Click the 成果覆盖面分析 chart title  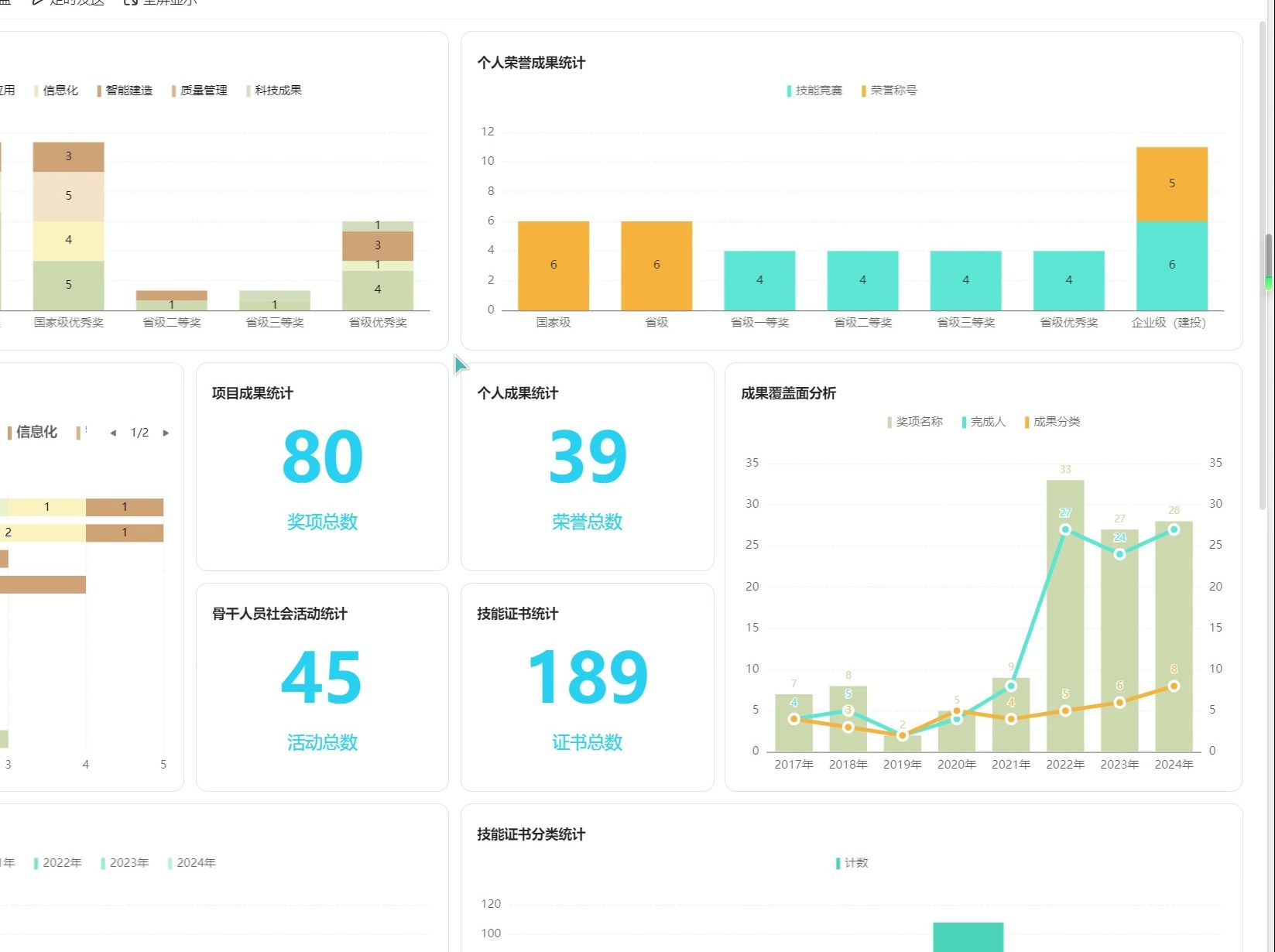point(788,393)
